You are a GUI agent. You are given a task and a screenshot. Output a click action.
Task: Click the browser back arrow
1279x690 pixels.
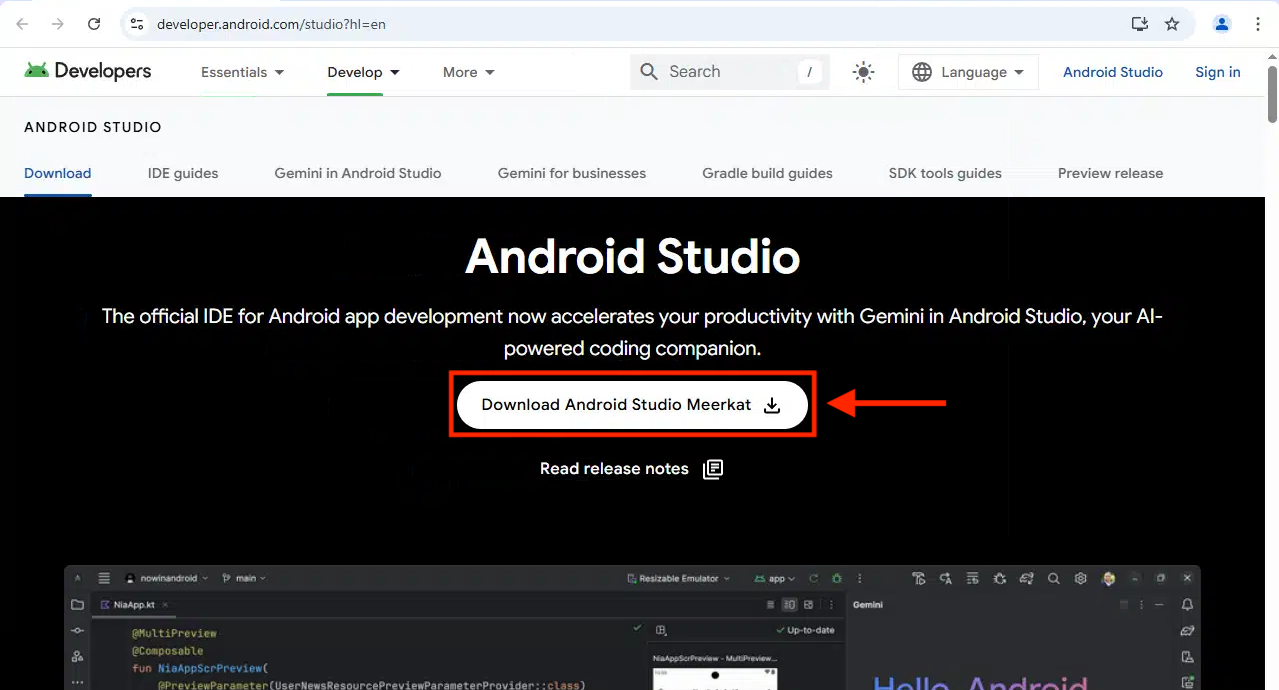point(22,24)
